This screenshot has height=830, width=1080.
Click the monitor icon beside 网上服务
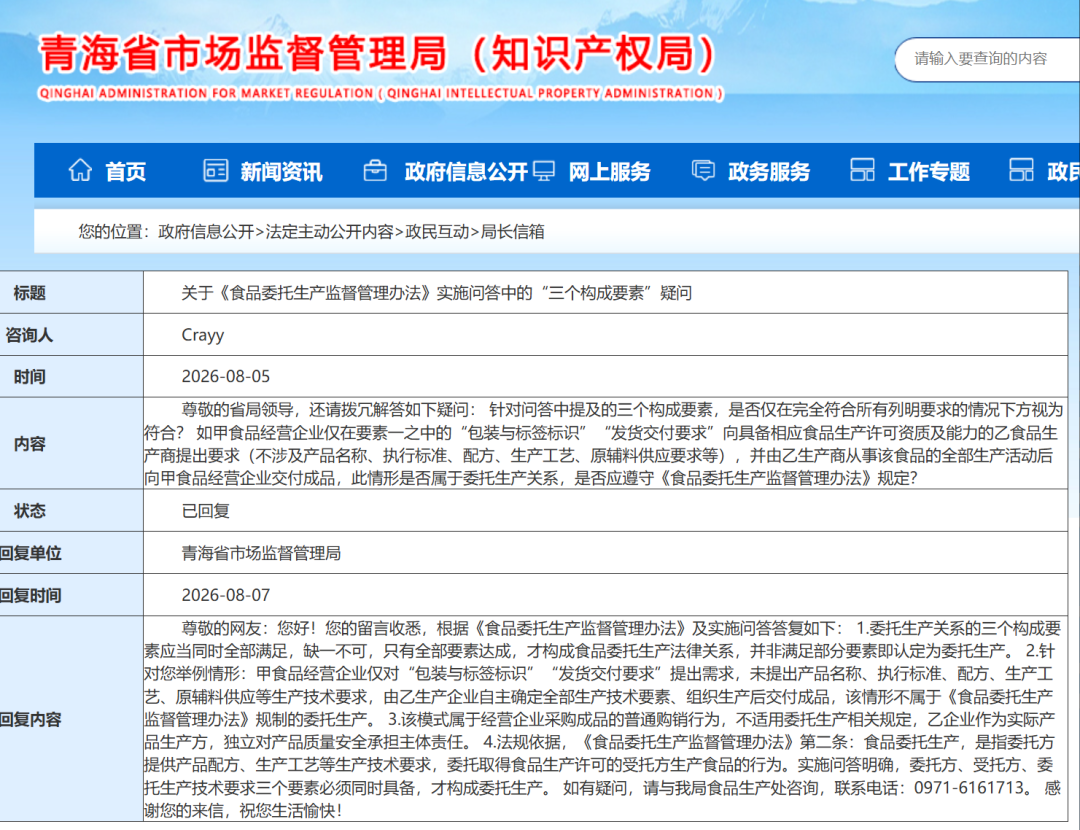[543, 170]
